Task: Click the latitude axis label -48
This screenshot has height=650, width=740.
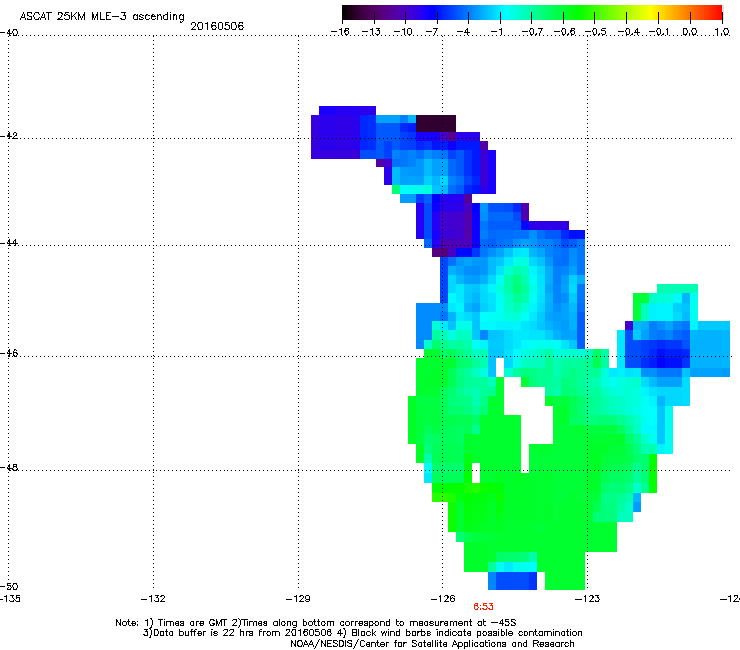Action: tap(9, 468)
